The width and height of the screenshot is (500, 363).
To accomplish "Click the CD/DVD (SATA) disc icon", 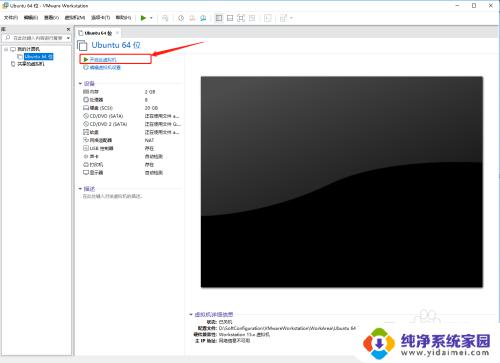I will tap(86, 116).
